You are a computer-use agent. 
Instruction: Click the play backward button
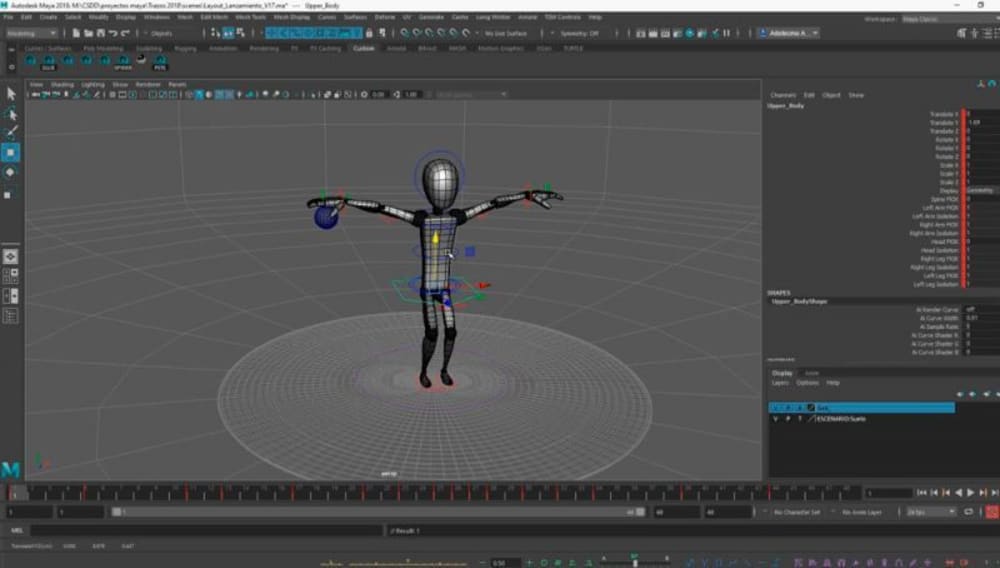[x=959, y=493]
